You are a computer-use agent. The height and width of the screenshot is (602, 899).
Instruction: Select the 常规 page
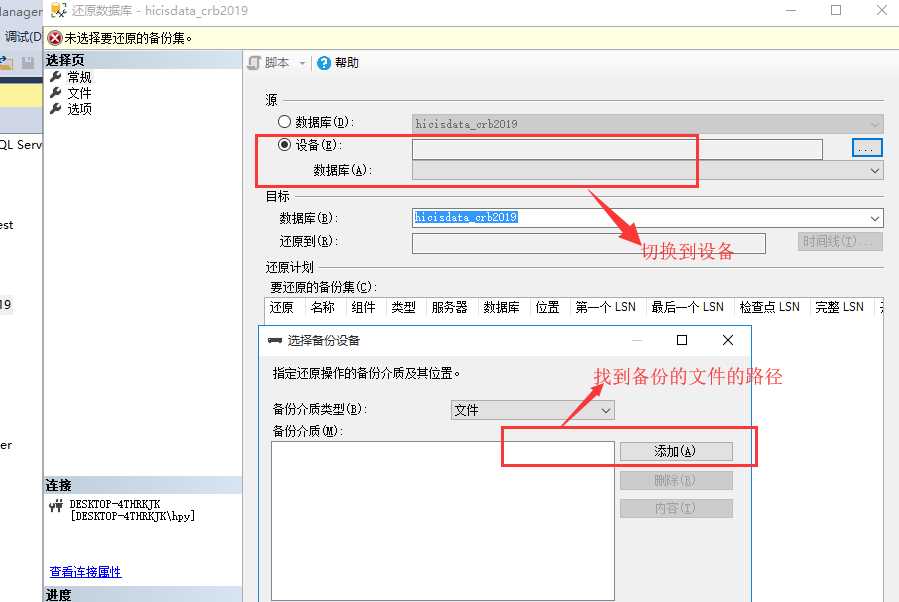(79, 77)
